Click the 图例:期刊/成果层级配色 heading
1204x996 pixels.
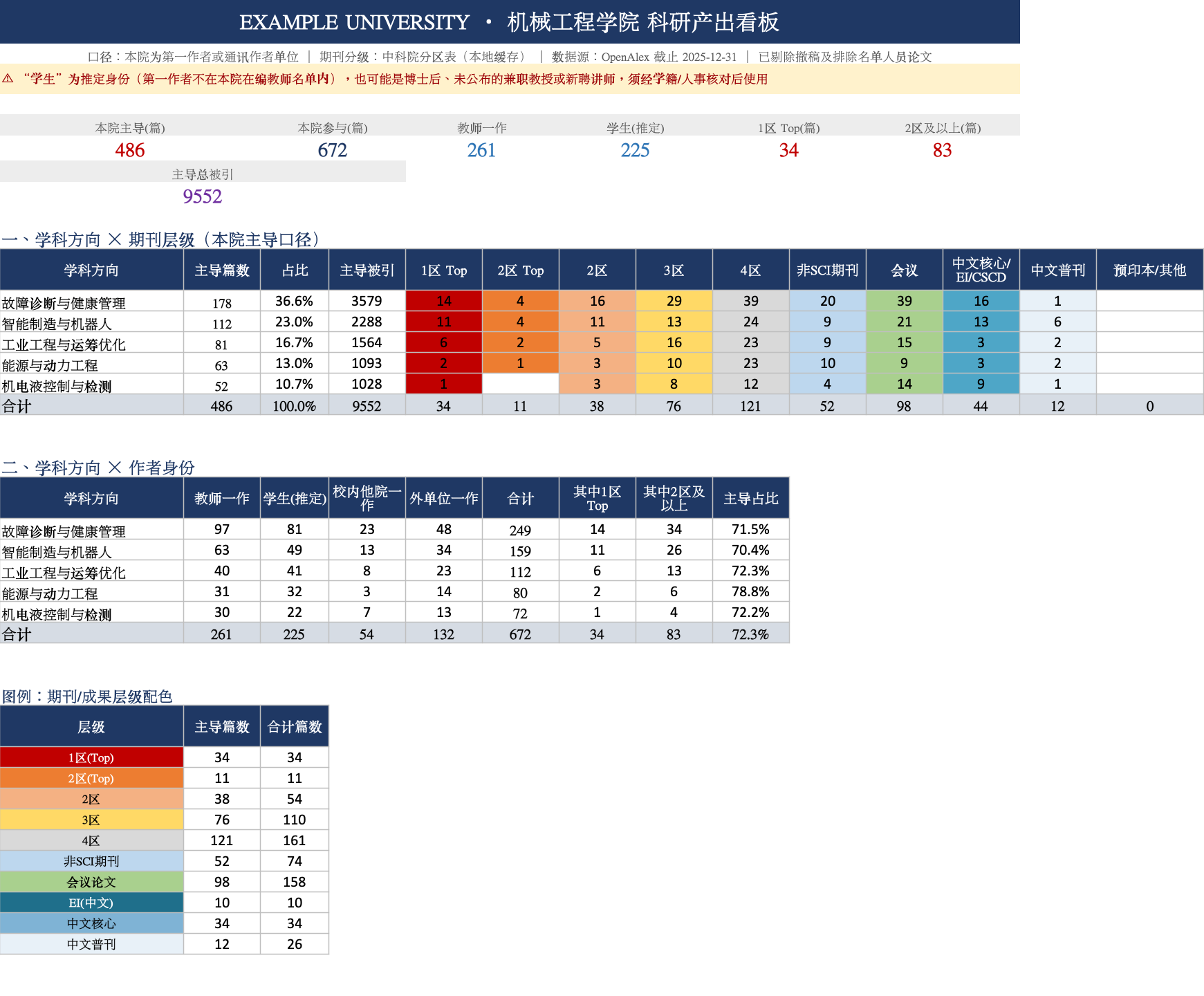[x=87, y=697]
